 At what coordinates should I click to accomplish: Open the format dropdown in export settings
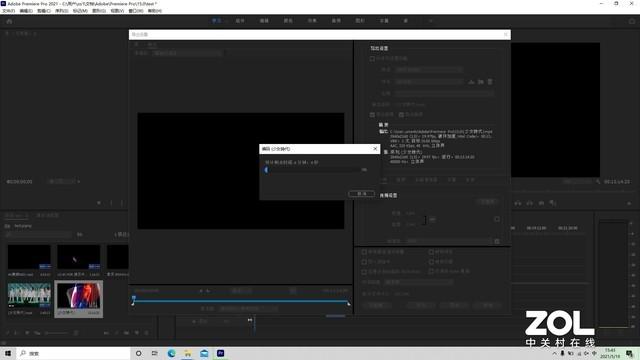(x=429, y=70)
